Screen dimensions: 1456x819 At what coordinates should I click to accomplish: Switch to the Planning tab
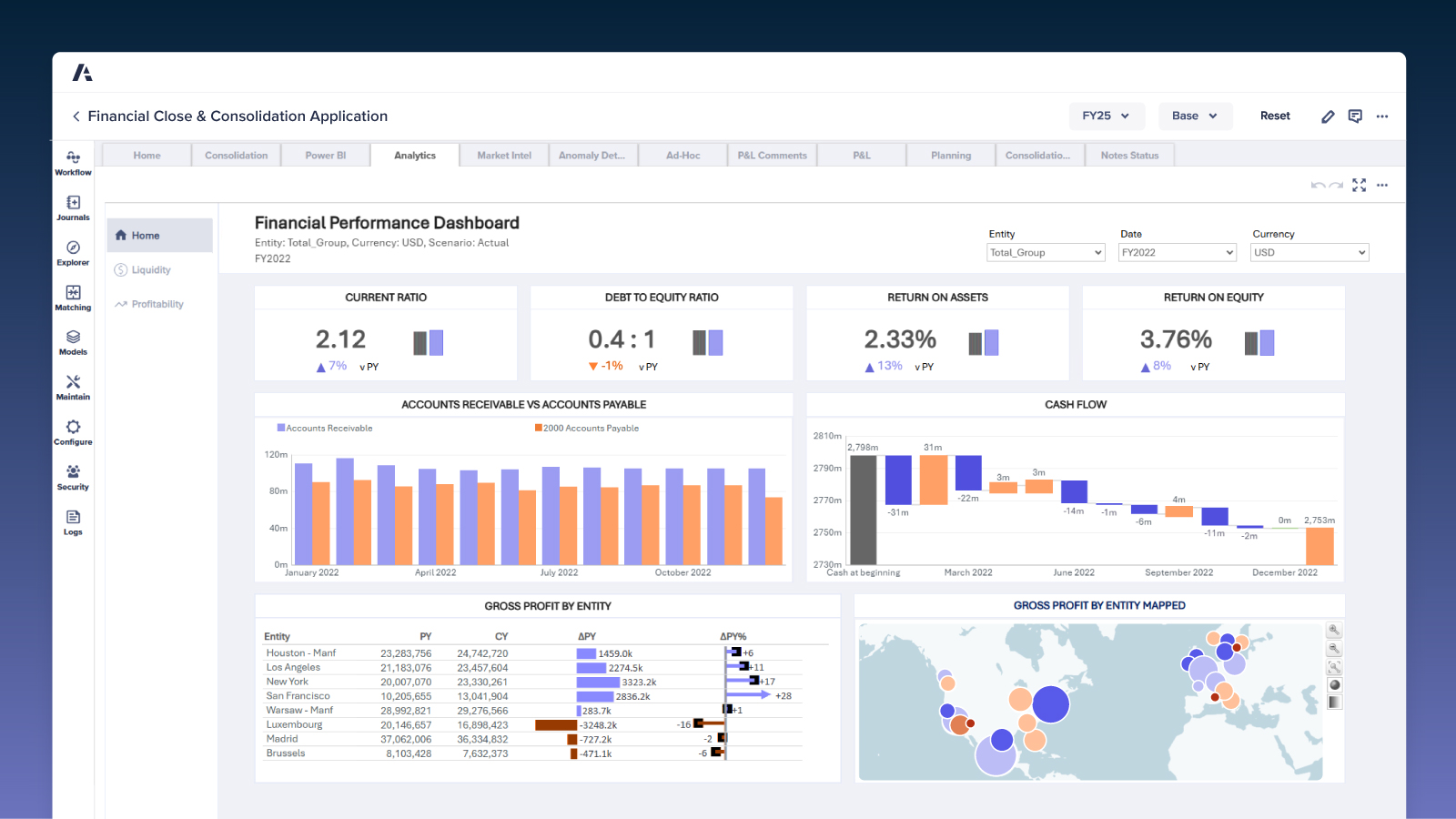tap(951, 156)
